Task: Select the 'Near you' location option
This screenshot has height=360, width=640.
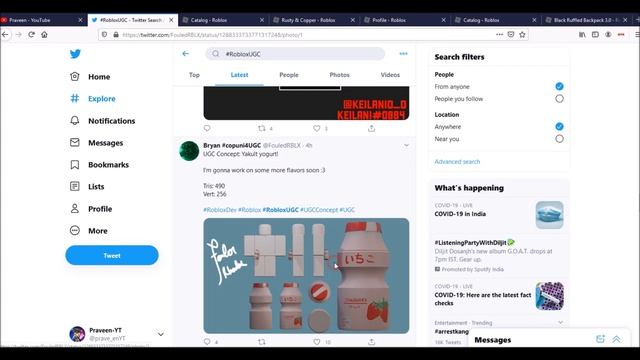Action: 559,139
